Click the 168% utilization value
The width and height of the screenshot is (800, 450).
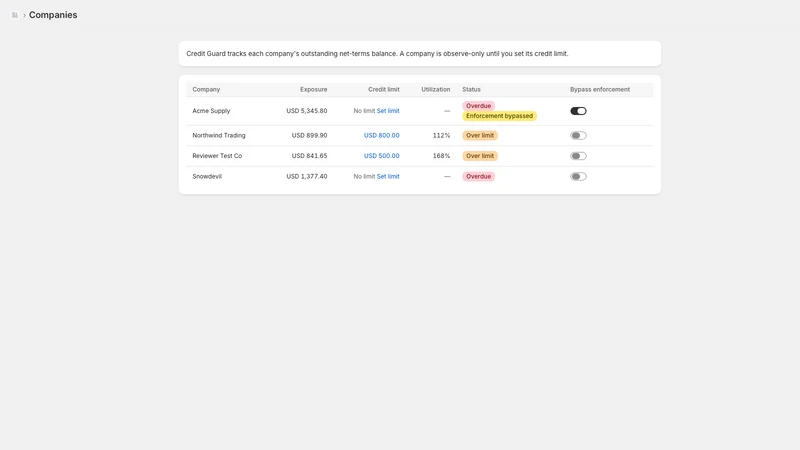(x=441, y=156)
